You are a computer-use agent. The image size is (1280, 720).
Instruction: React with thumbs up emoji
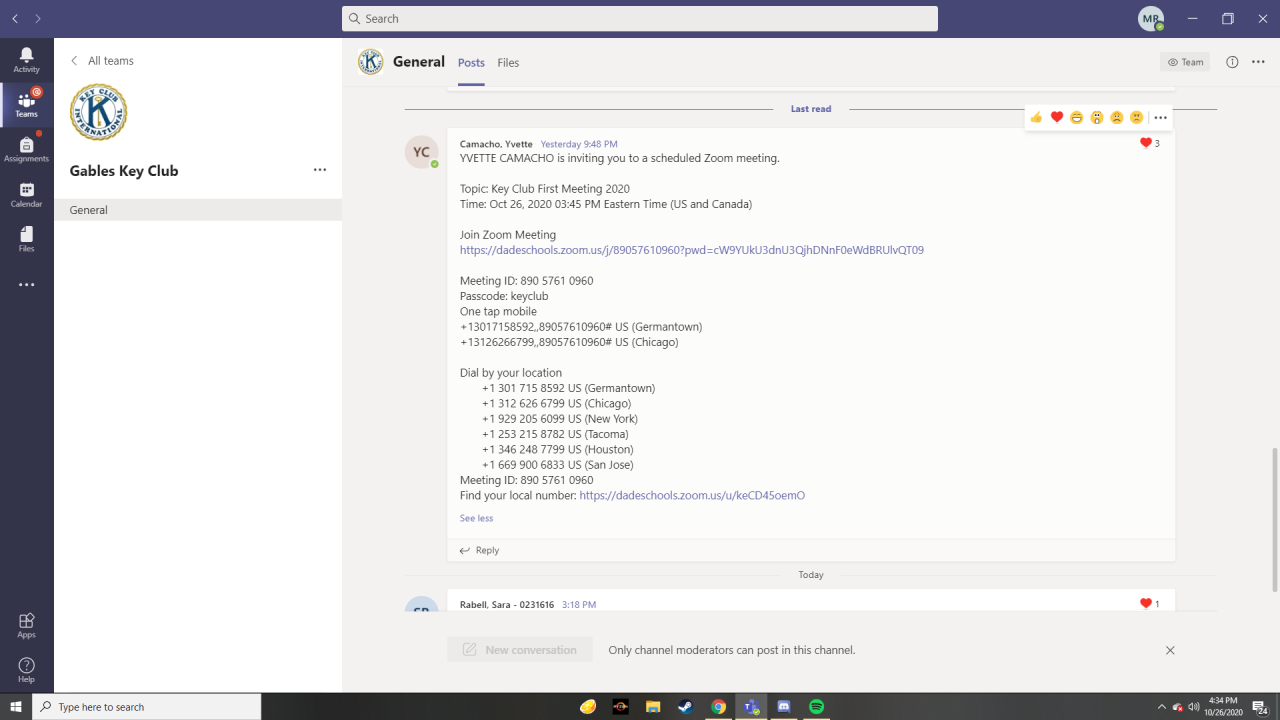pos(1036,118)
